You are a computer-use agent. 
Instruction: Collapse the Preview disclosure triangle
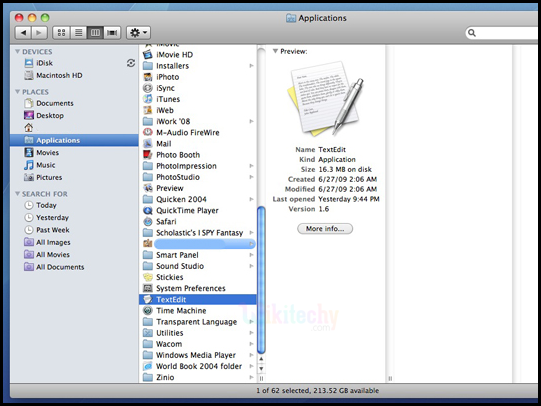click(x=275, y=51)
